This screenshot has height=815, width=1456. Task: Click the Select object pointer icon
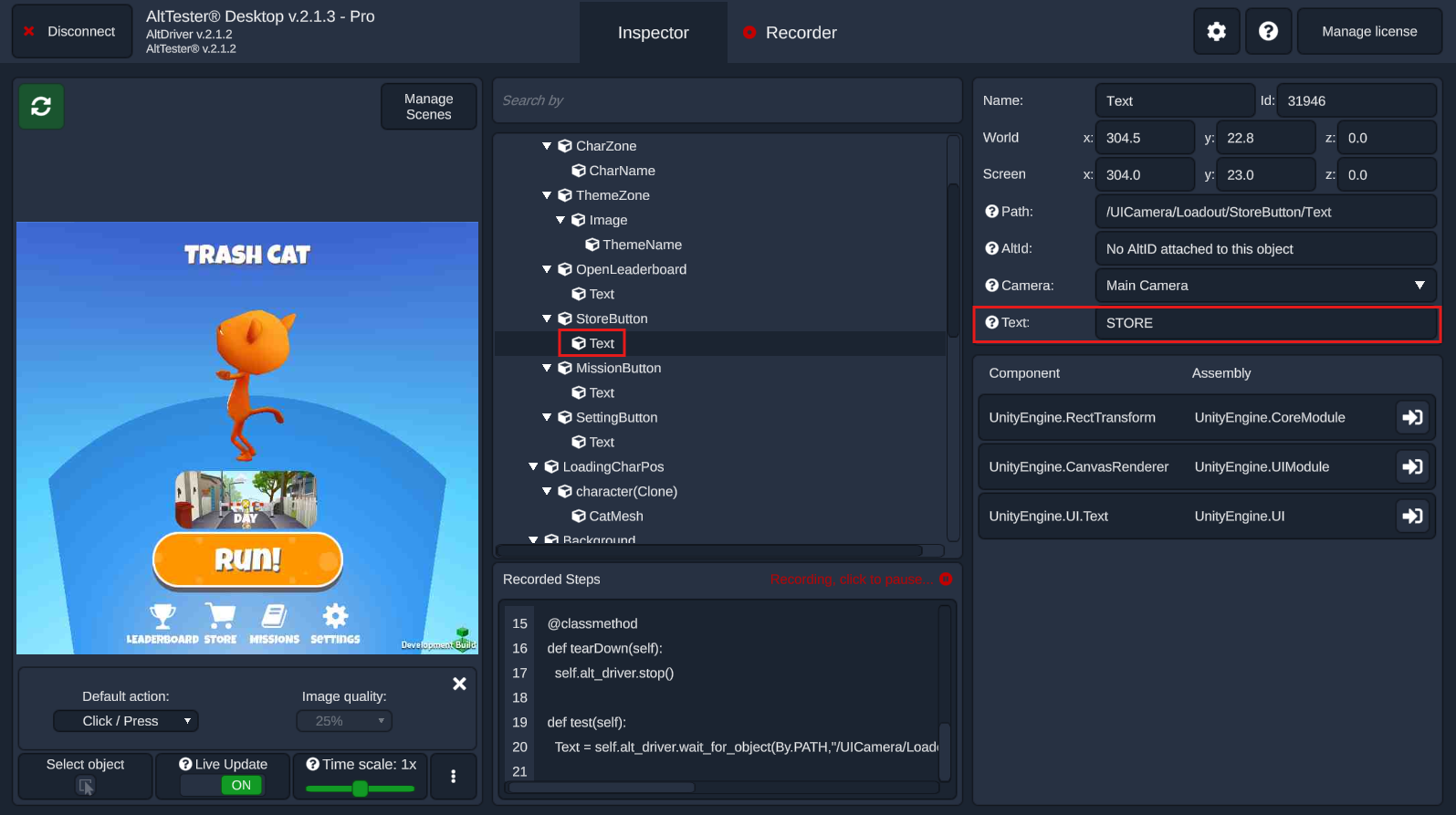click(86, 786)
